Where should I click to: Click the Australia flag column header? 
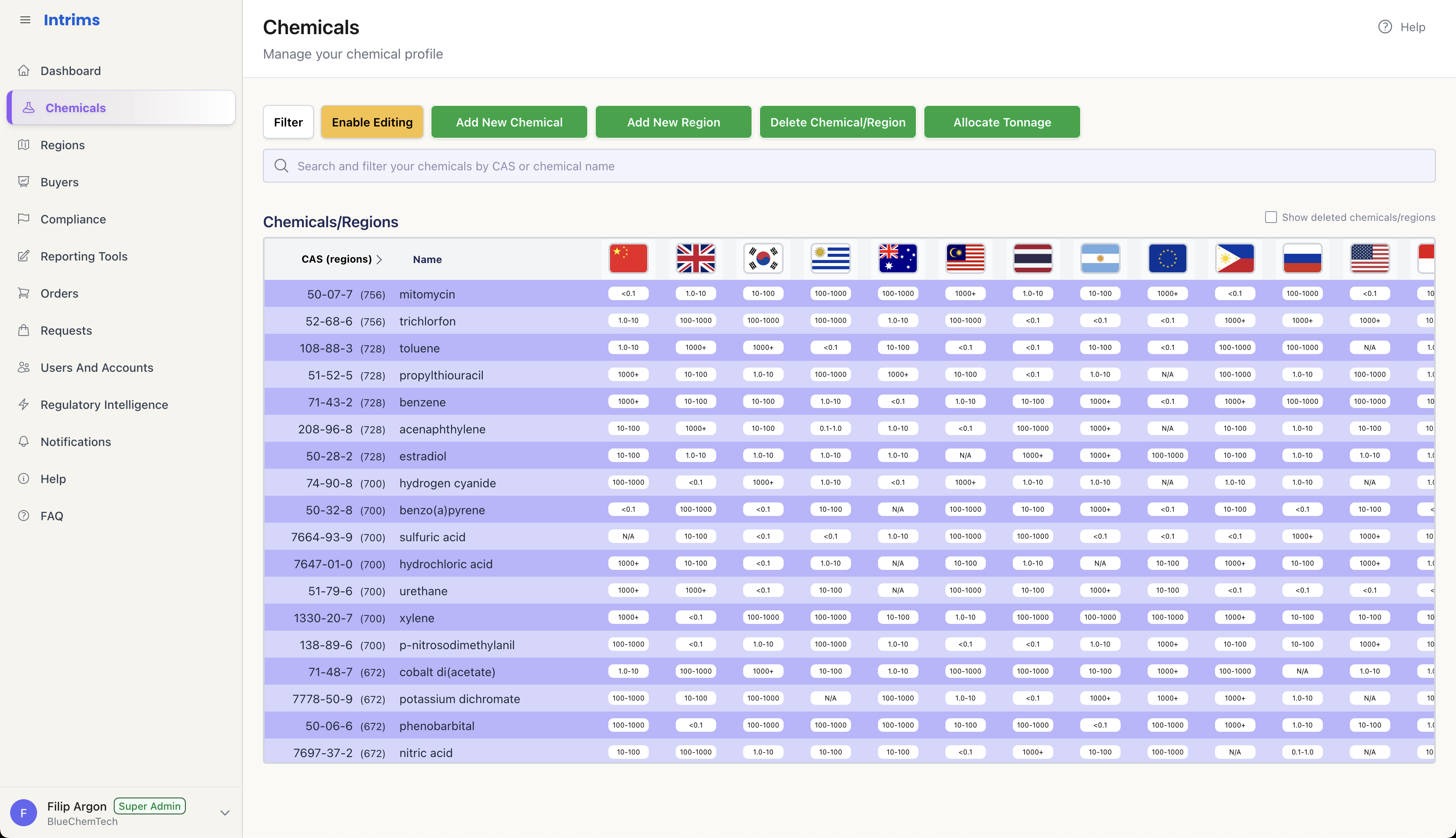[x=898, y=258]
